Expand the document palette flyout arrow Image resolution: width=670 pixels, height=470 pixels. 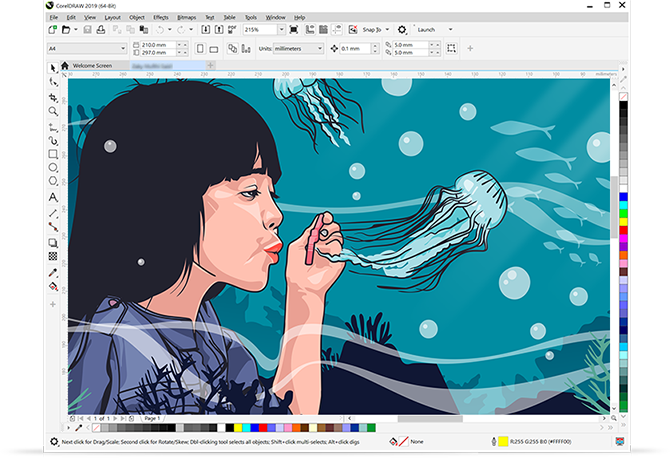click(x=68, y=427)
